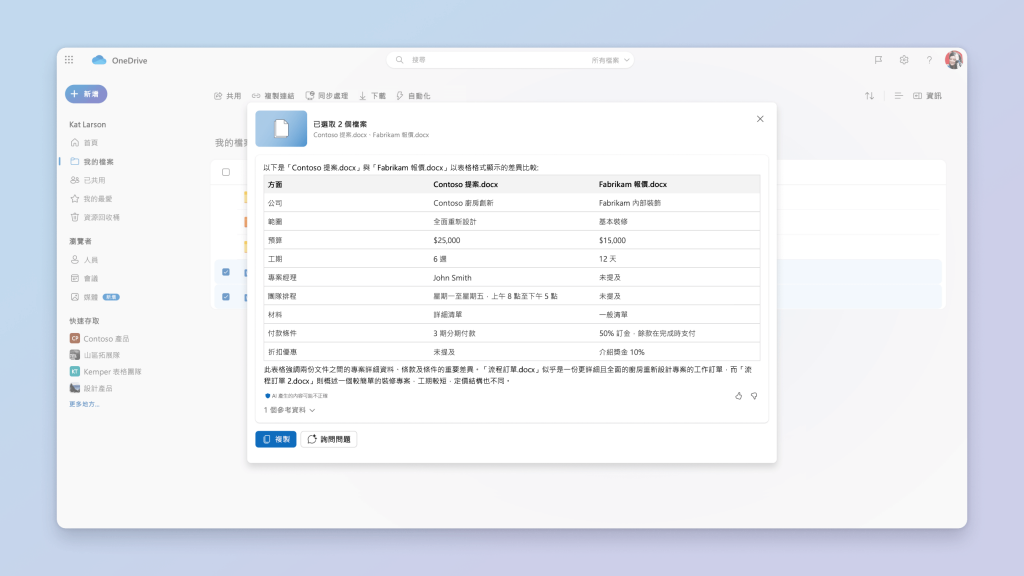
Task: Open 資源回收桶 recycle bin in sidebar
Action: point(95,217)
